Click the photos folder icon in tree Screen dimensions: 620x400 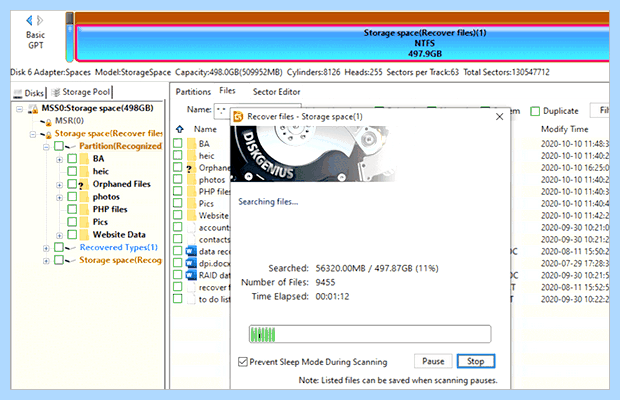[x=84, y=196]
